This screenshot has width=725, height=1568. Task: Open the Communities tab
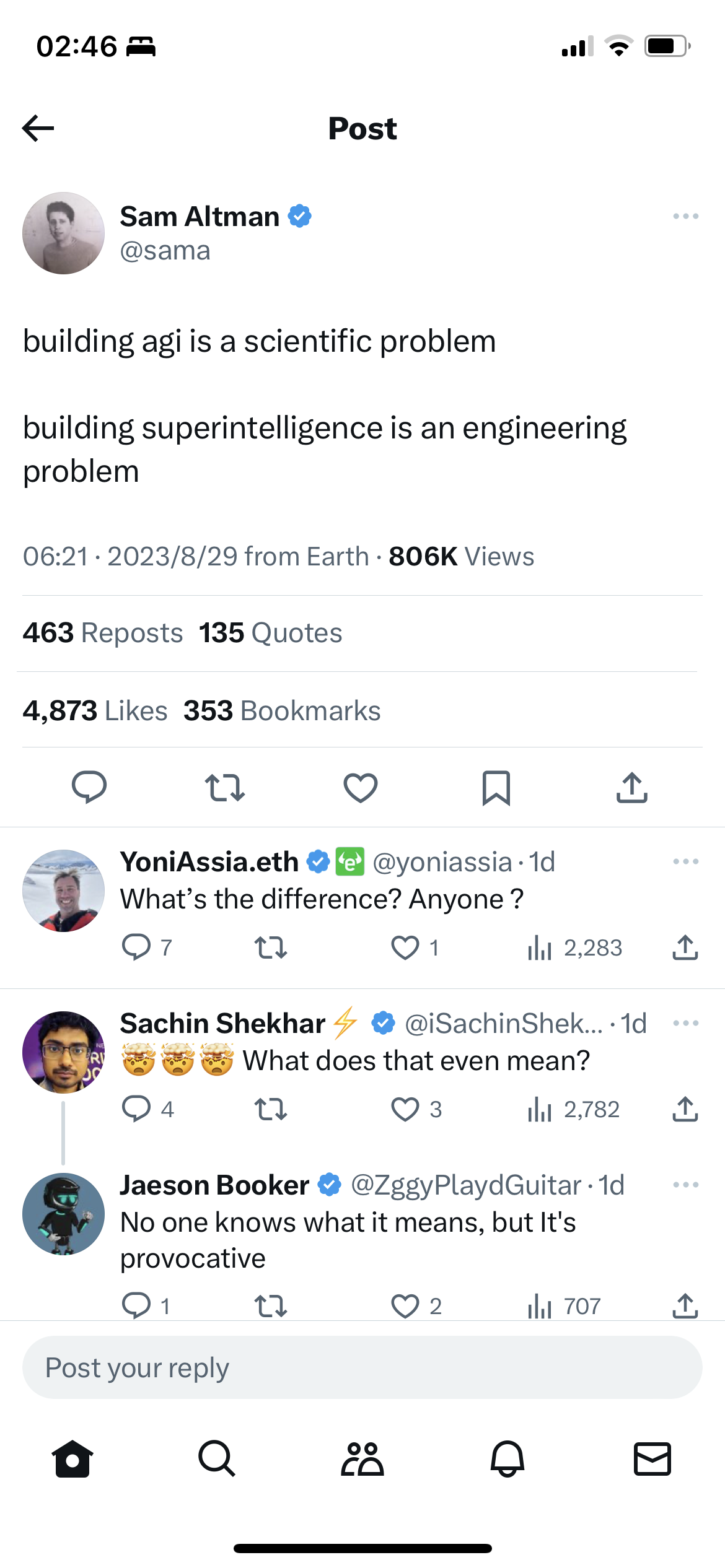(362, 1458)
